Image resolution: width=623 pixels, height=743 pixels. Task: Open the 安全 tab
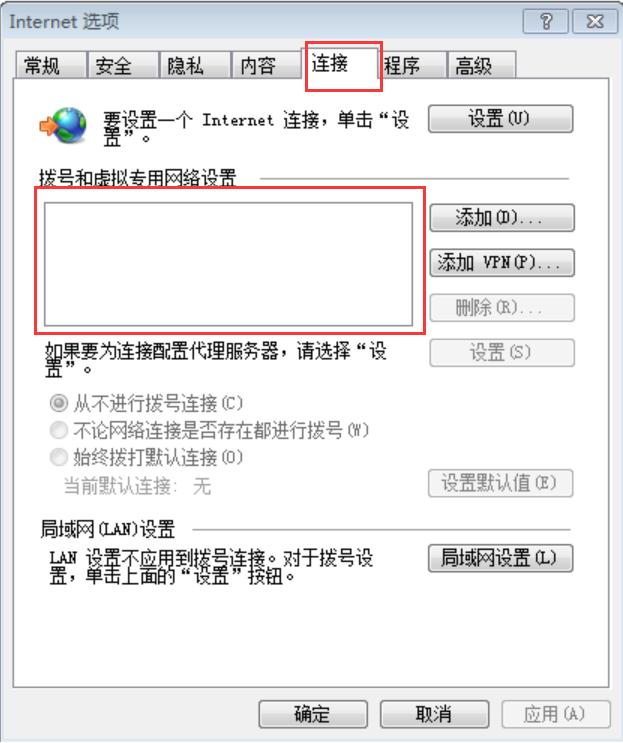tap(123, 65)
